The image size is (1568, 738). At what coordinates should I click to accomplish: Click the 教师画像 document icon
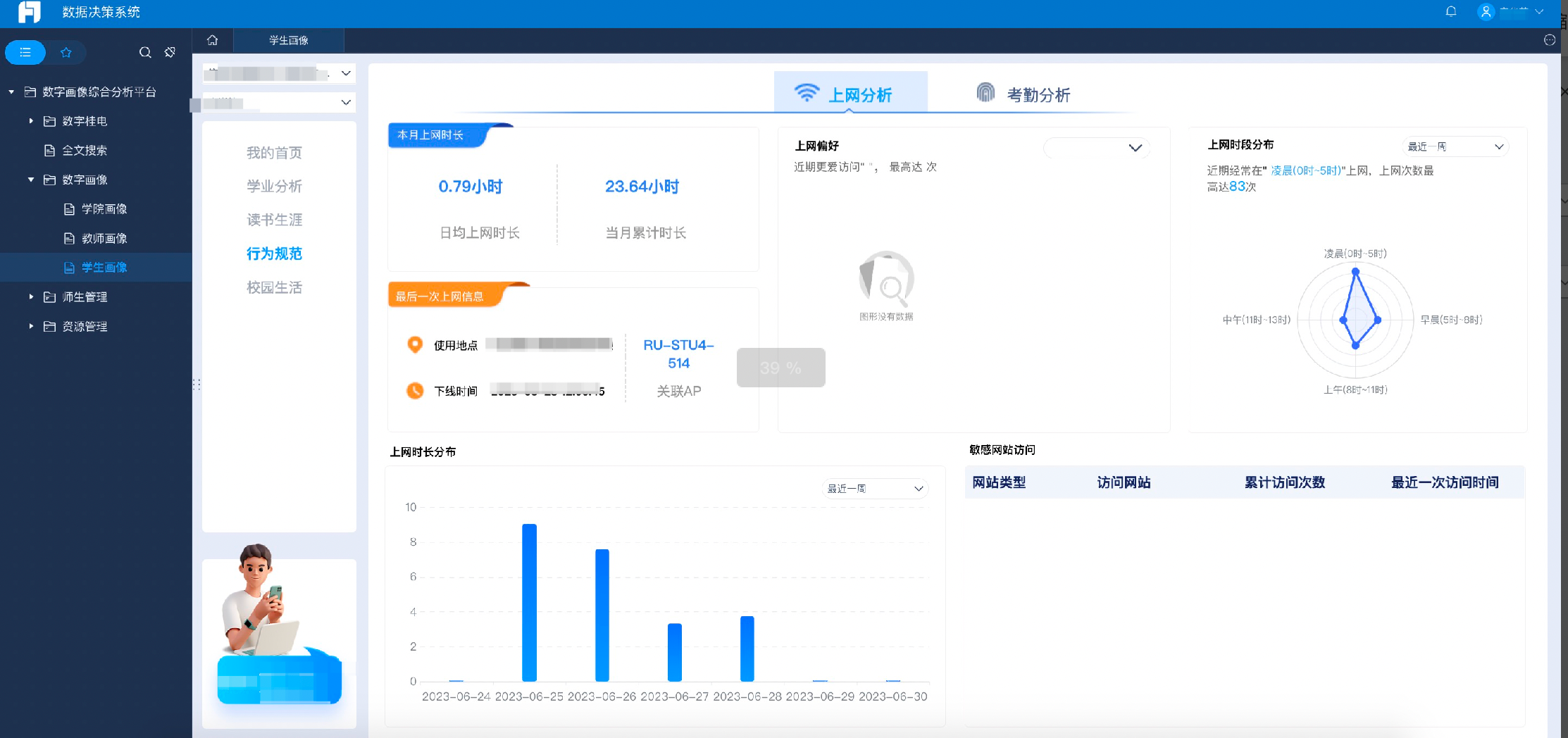click(69, 238)
